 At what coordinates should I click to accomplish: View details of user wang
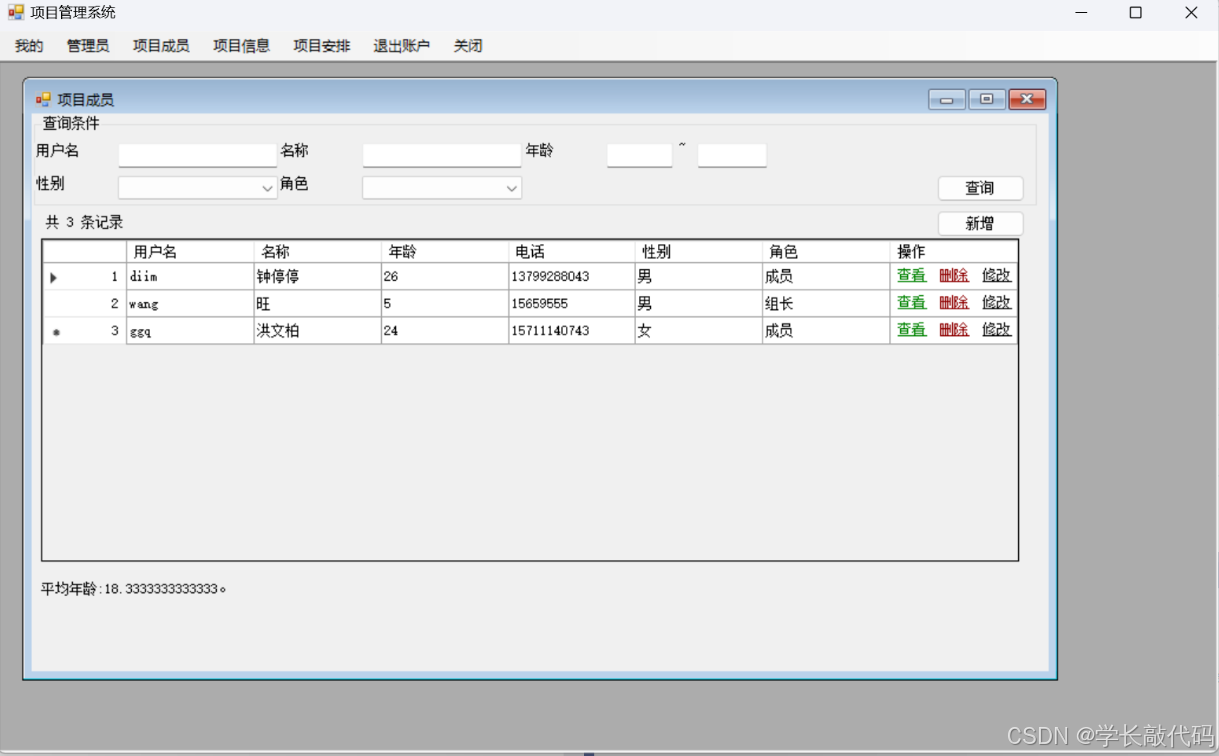click(x=911, y=303)
